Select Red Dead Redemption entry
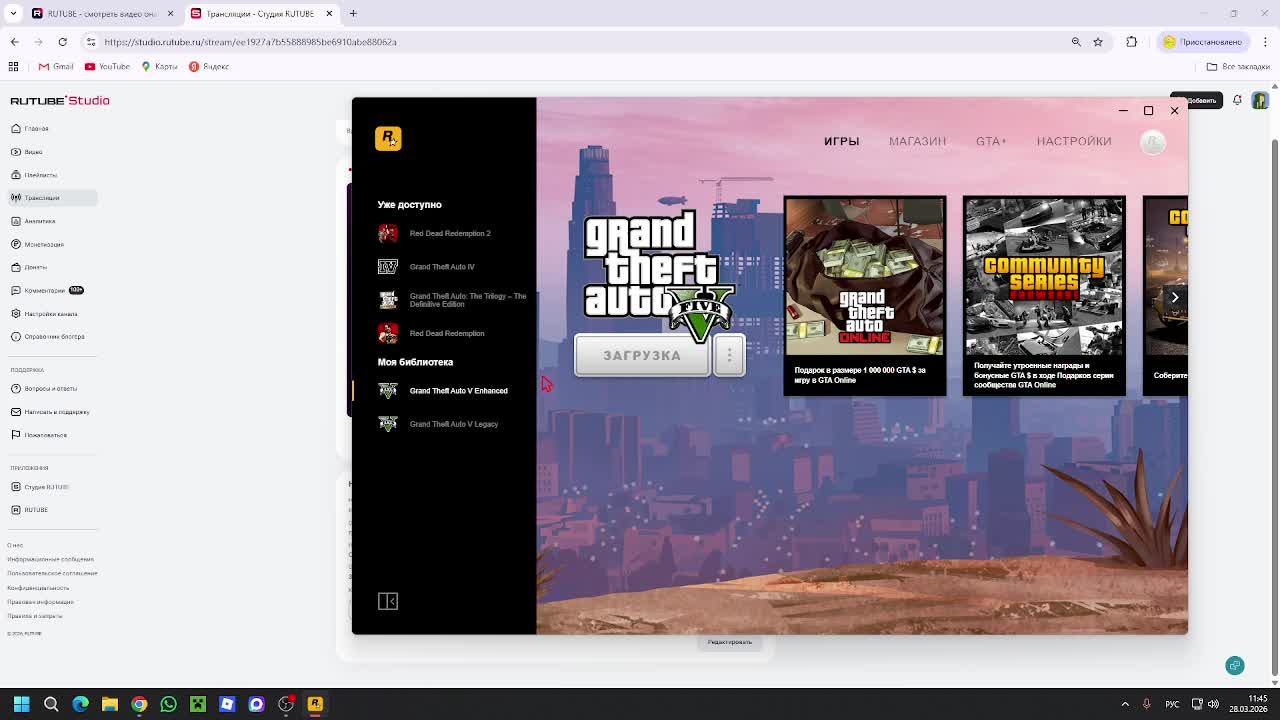 447,334
